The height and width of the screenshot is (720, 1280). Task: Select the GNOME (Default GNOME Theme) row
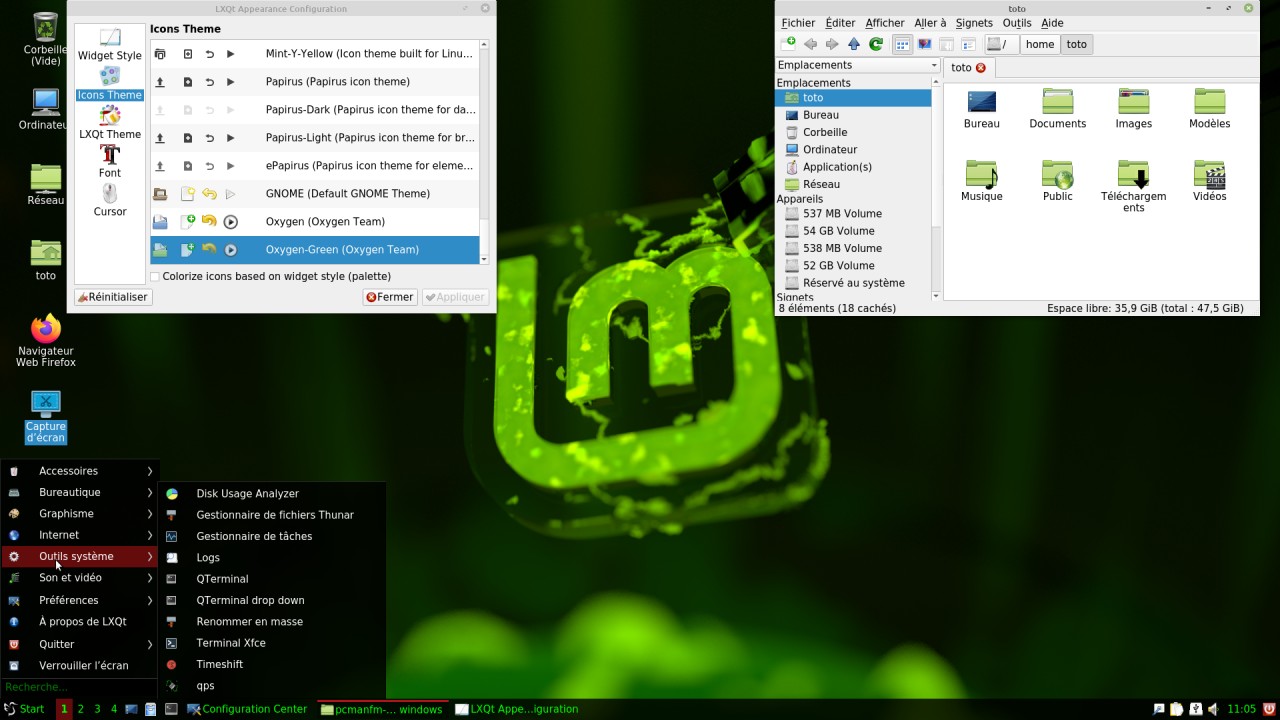315,194
